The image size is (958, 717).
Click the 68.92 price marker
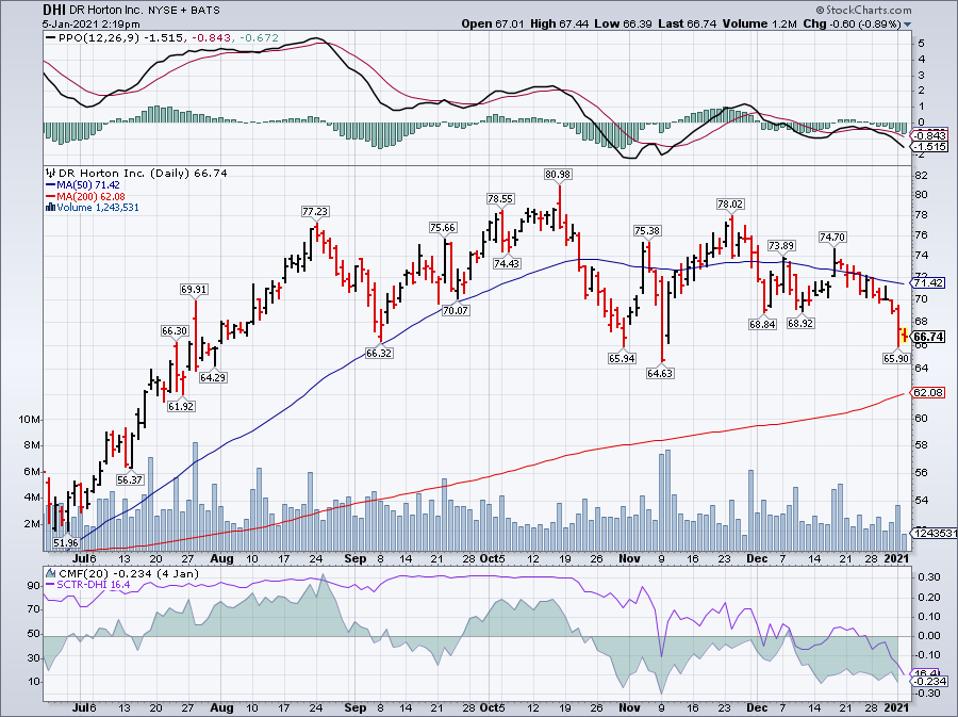tap(800, 323)
